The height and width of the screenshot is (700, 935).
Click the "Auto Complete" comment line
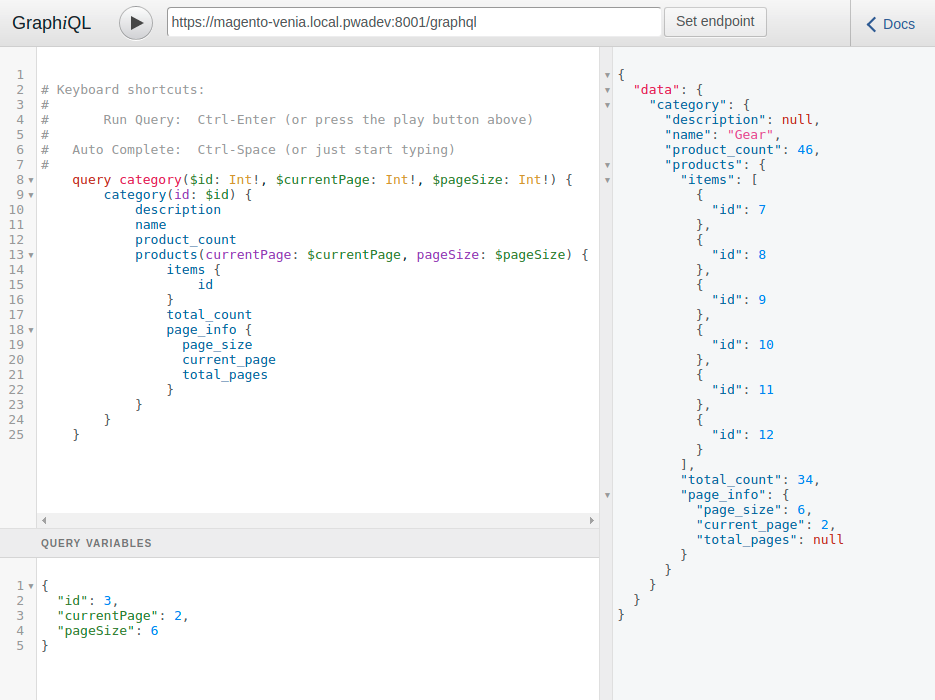coord(247,150)
